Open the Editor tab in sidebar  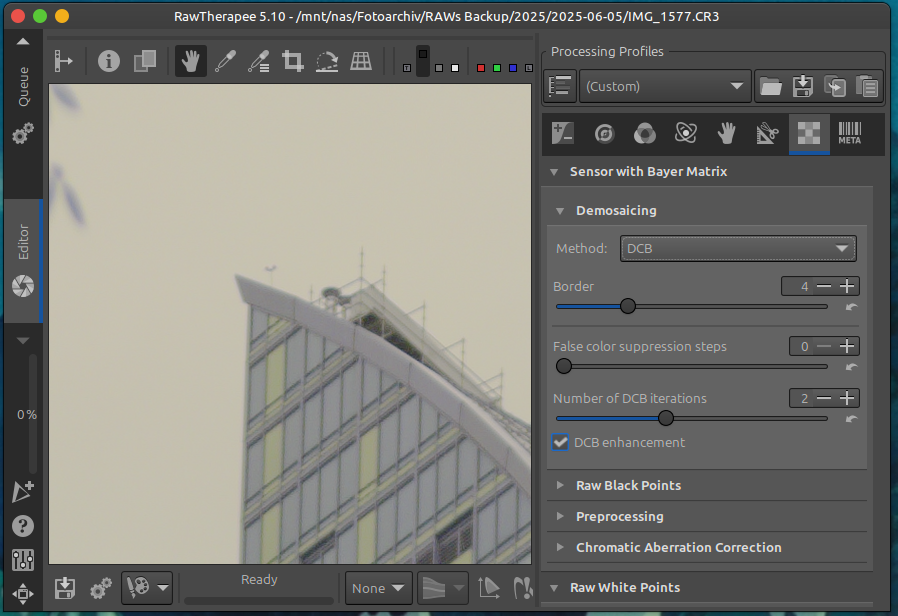click(x=23, y=260)
